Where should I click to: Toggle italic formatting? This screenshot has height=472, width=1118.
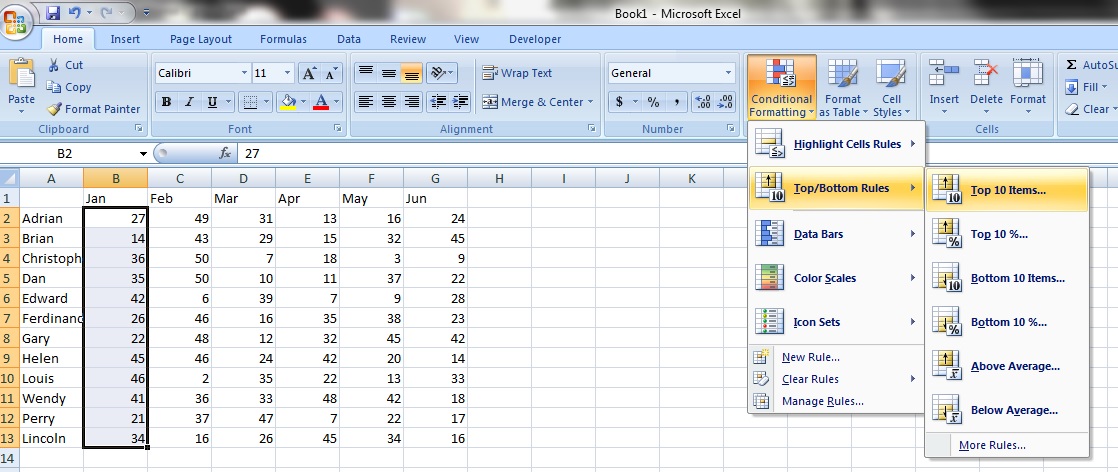coord(189,102)
